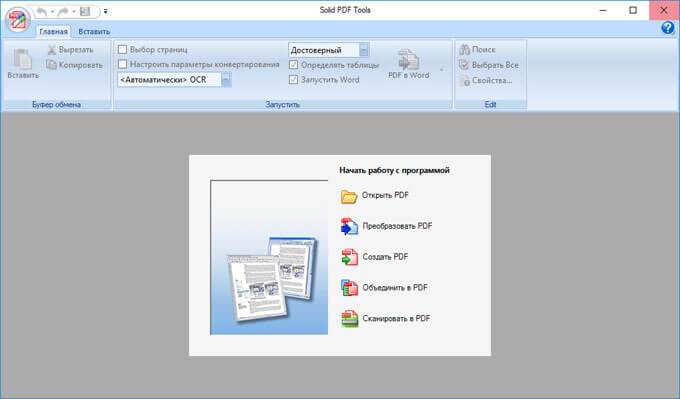Viewport: 680px width, 399px height.
Task: Click the Redo arrow in quick access toolbar
Action: (x=63, y=12)
